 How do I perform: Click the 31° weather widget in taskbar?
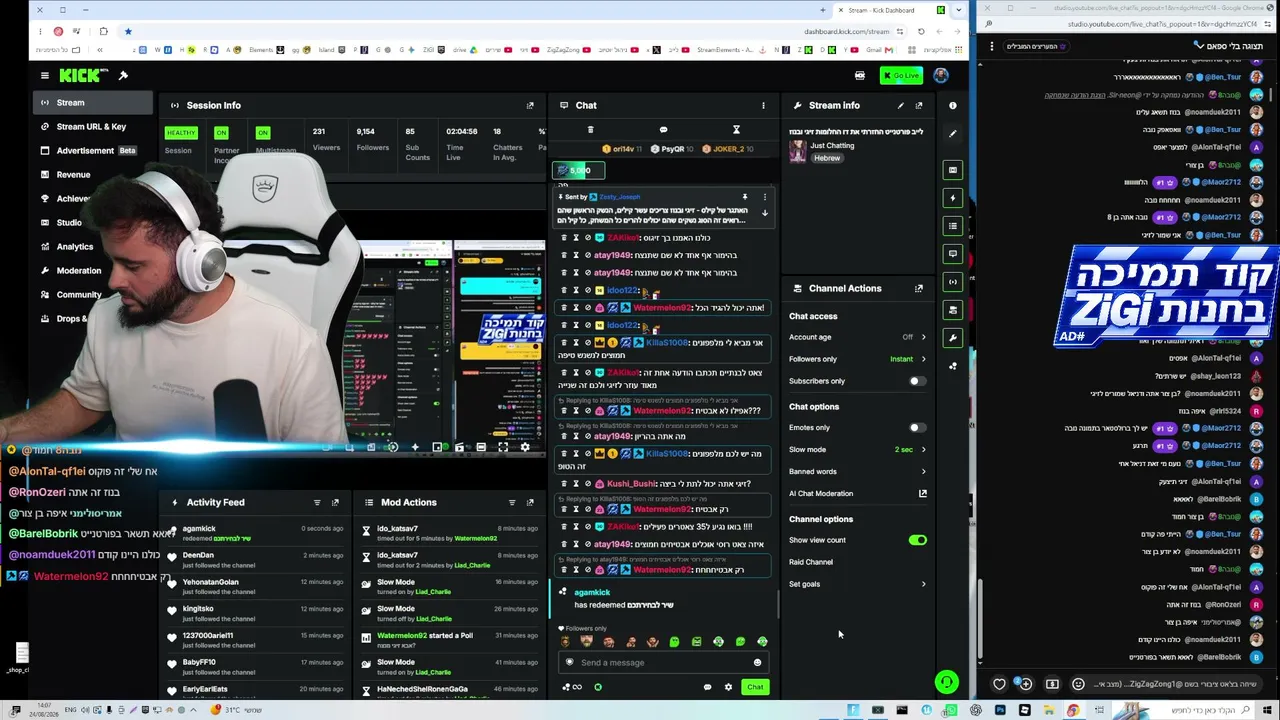237,710
